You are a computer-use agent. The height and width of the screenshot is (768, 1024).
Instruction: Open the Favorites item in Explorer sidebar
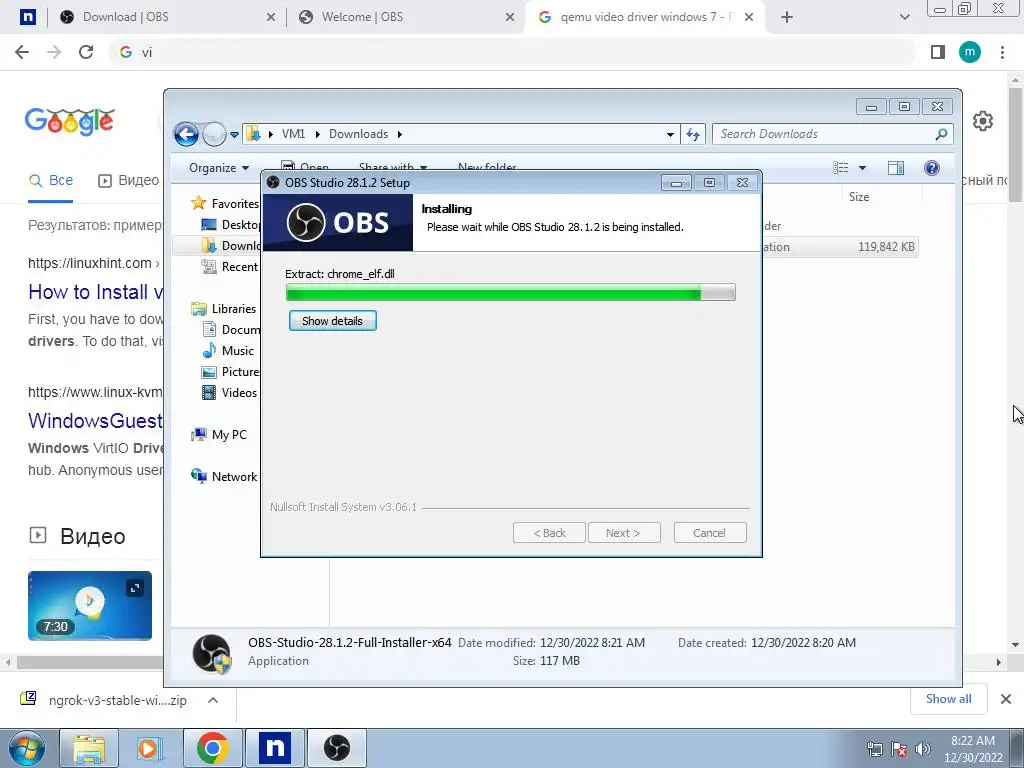226,204
